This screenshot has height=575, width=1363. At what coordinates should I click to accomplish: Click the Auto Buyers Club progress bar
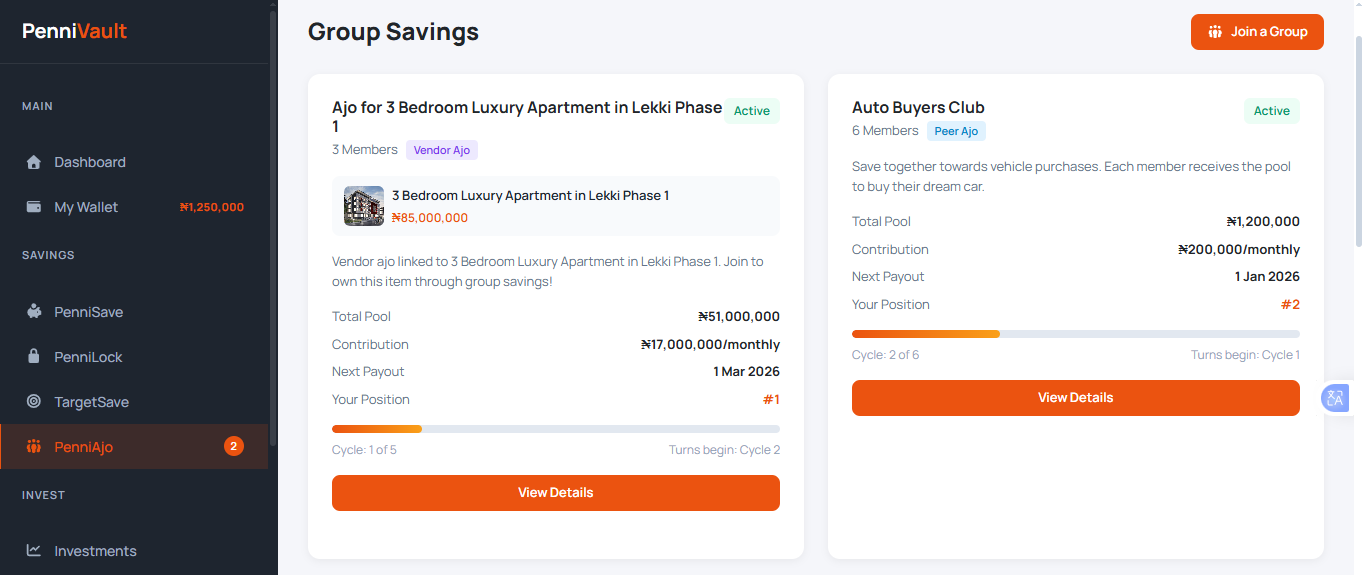point(1075,334)
